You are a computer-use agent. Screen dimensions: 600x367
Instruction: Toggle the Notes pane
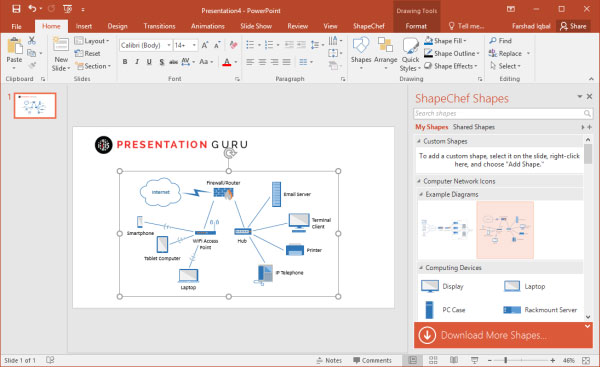point(329,360)
